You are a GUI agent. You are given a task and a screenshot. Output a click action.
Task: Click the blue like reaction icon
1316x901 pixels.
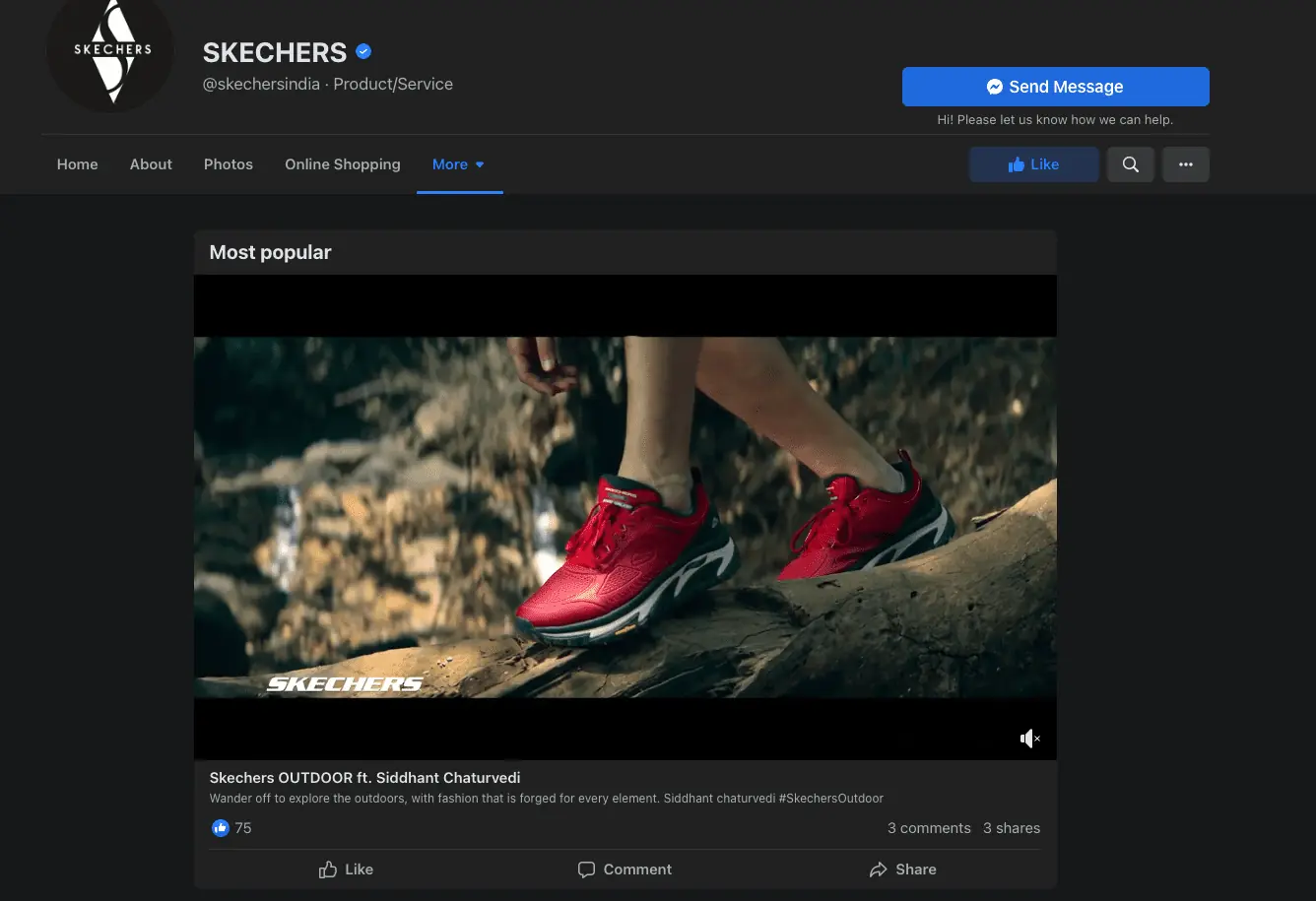pos(220,828)
